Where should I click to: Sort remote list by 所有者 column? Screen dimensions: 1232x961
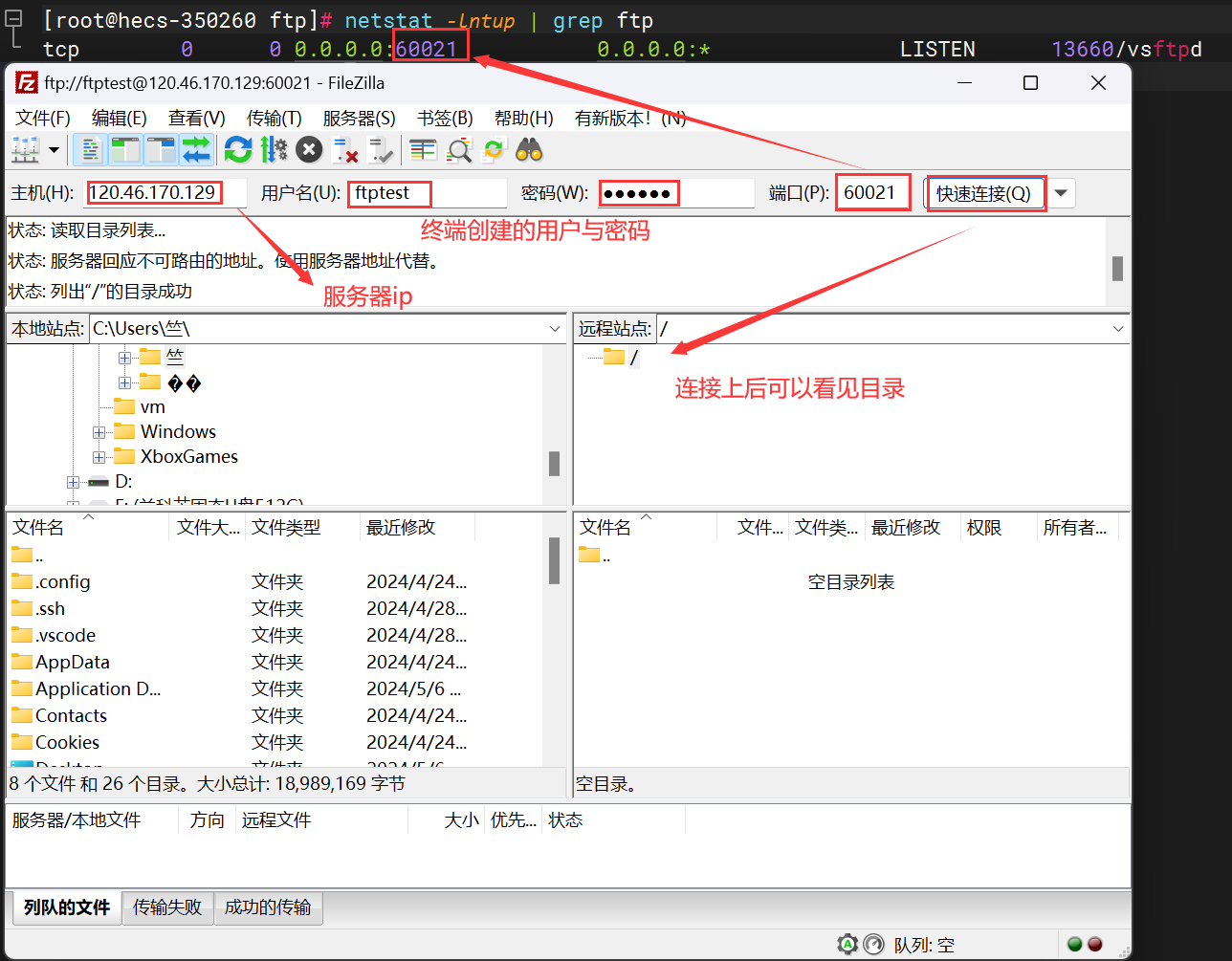pyautogui.click(x=1076, y=527)
